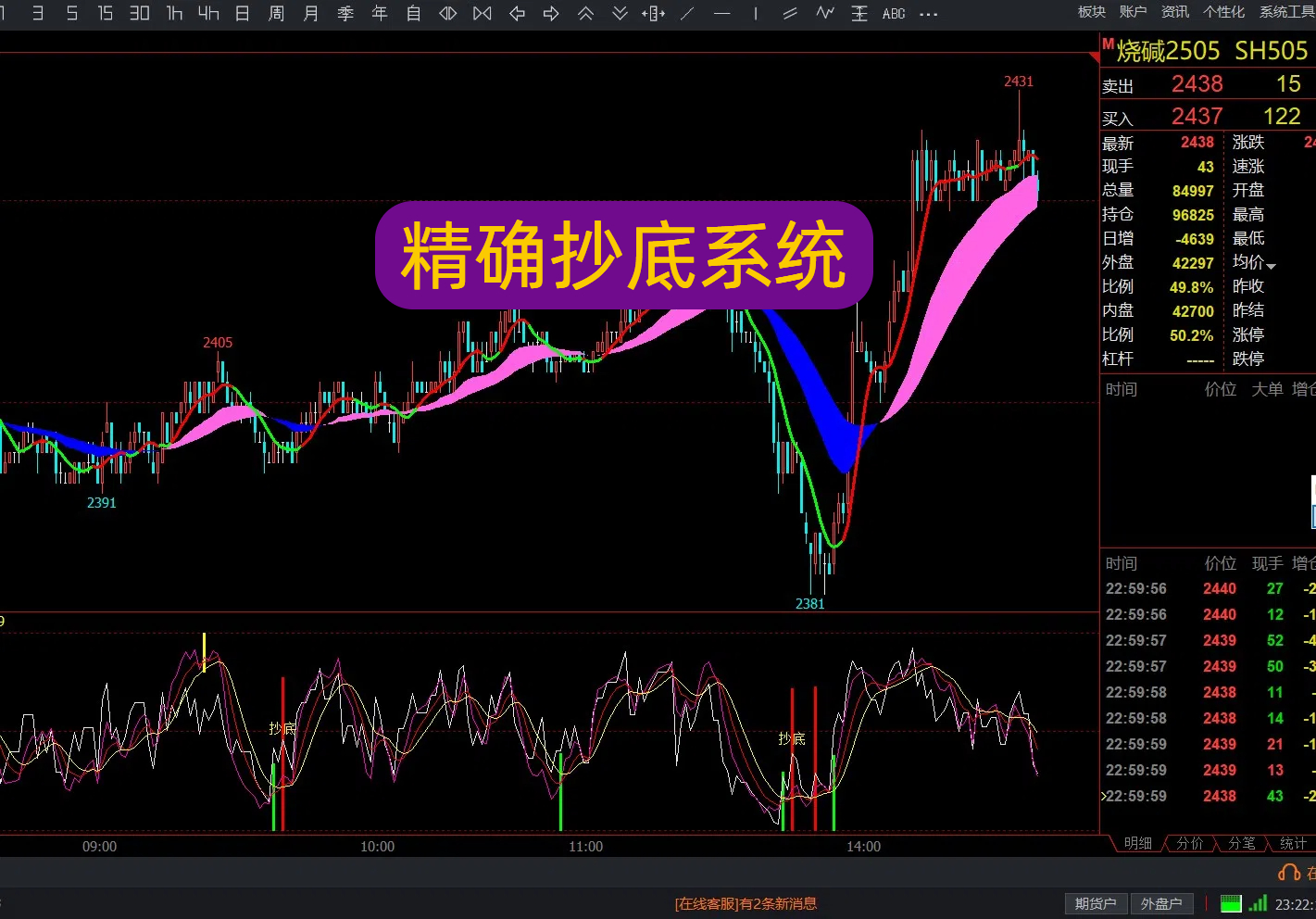Open custom (自) period setting
Screen dimensions: 1316x919
414,13
